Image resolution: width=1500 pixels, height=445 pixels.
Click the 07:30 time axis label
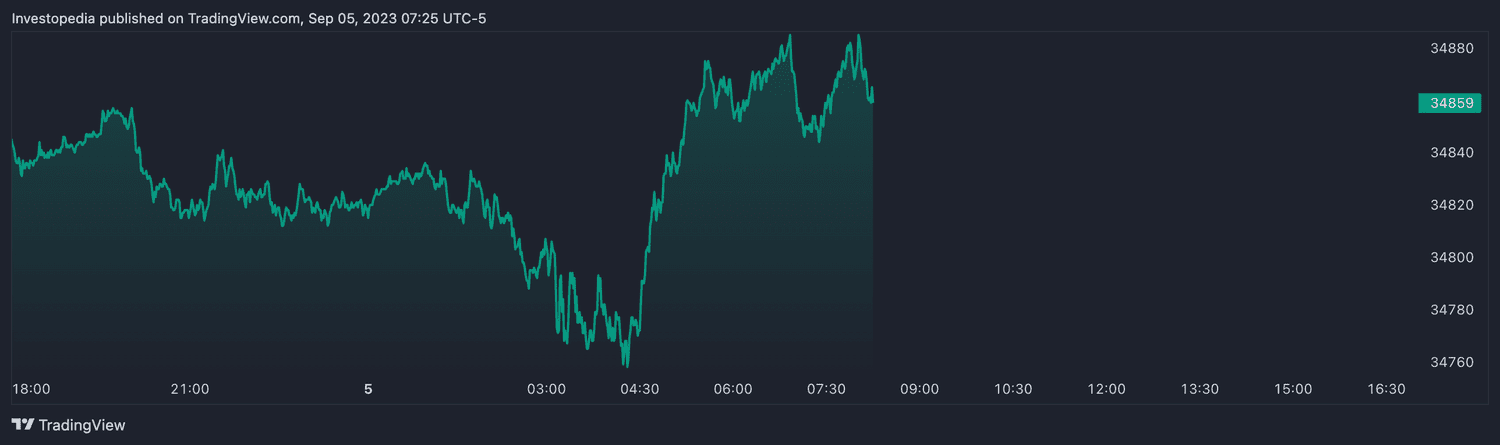826,388
